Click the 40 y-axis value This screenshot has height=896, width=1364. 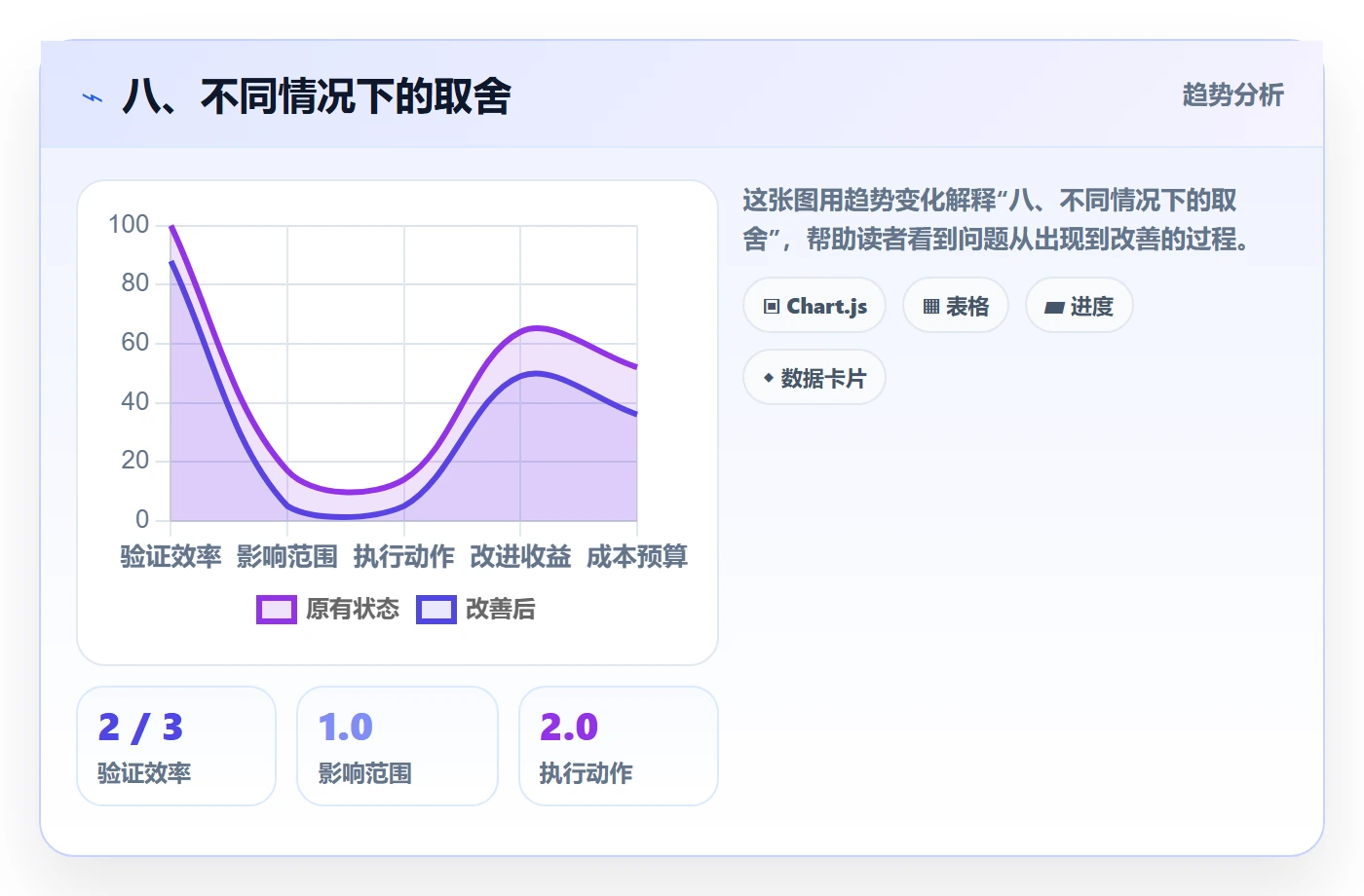coord(135,401)
